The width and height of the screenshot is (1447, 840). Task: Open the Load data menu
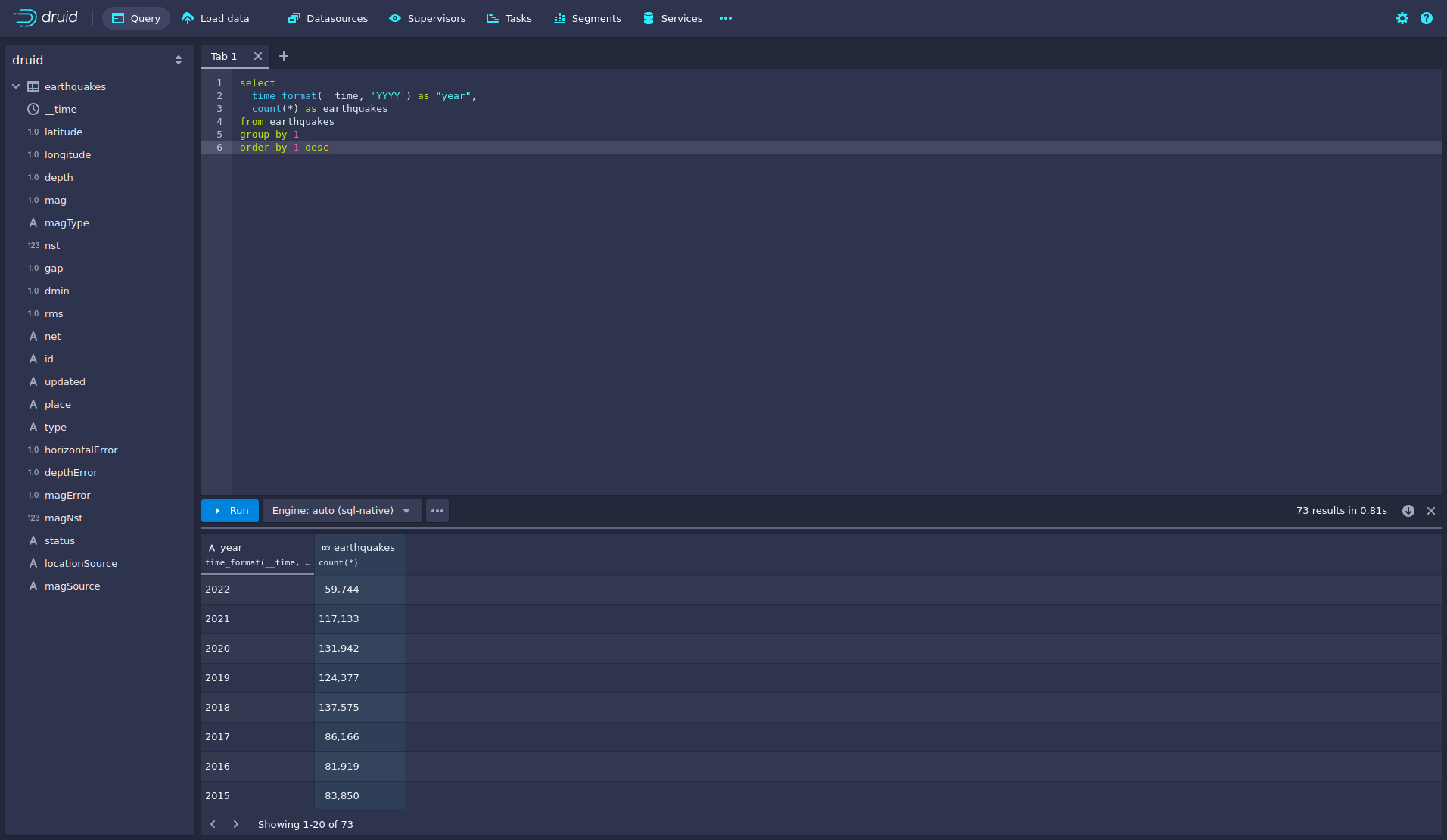pos(216,18)
